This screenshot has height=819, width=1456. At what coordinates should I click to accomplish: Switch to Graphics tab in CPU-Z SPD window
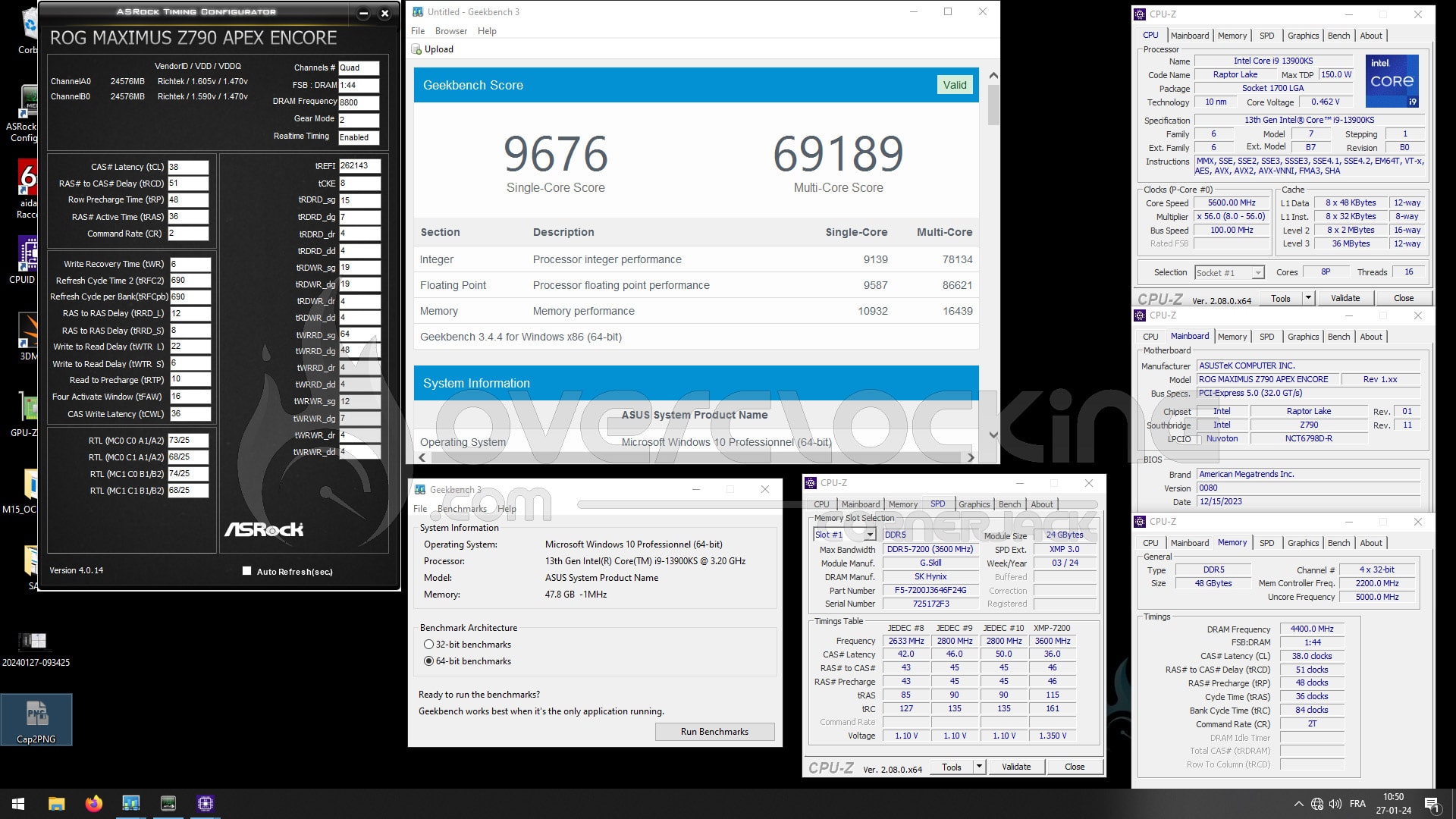[x=974, y=504]
